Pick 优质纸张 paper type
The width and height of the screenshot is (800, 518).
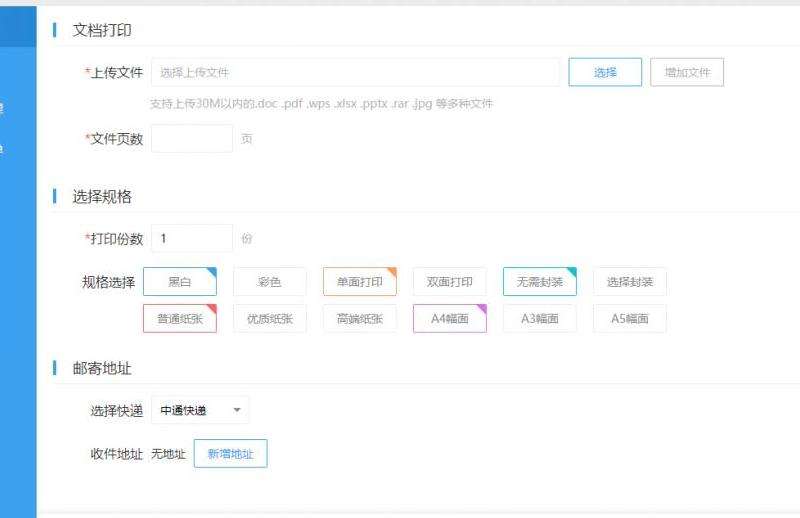[270, 319]
